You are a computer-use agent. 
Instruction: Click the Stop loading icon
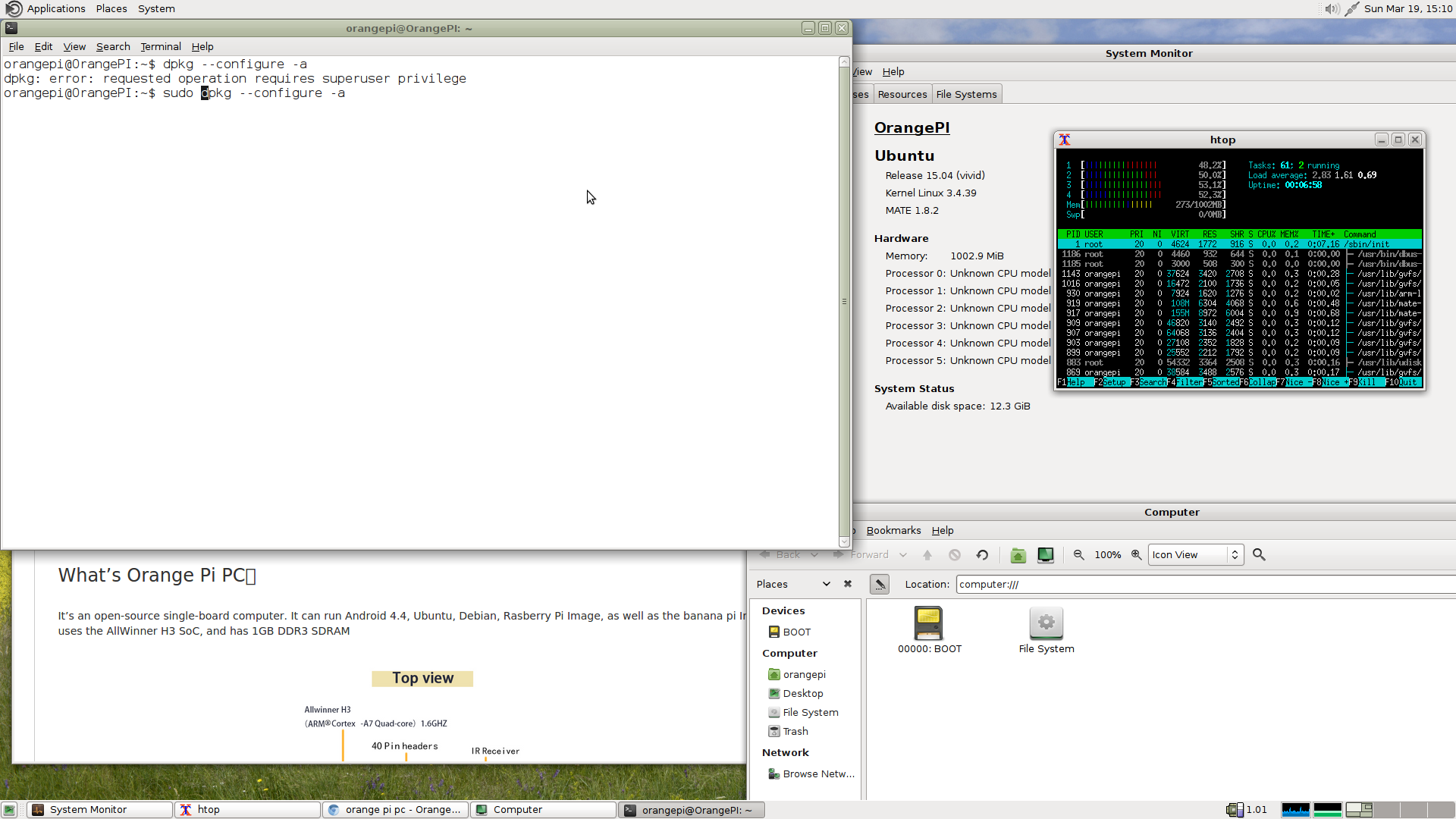click(x=955, y=554)
